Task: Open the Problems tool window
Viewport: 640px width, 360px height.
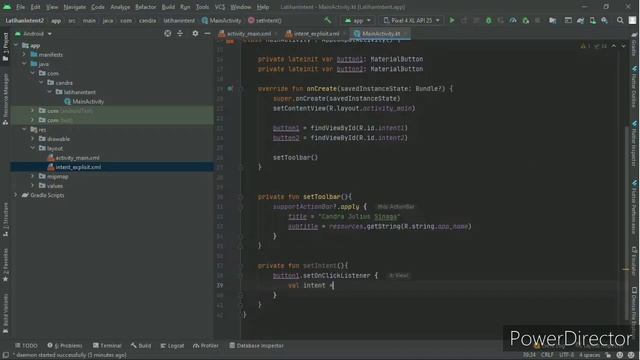Action: pyautogui.click(x=64, y=346)
